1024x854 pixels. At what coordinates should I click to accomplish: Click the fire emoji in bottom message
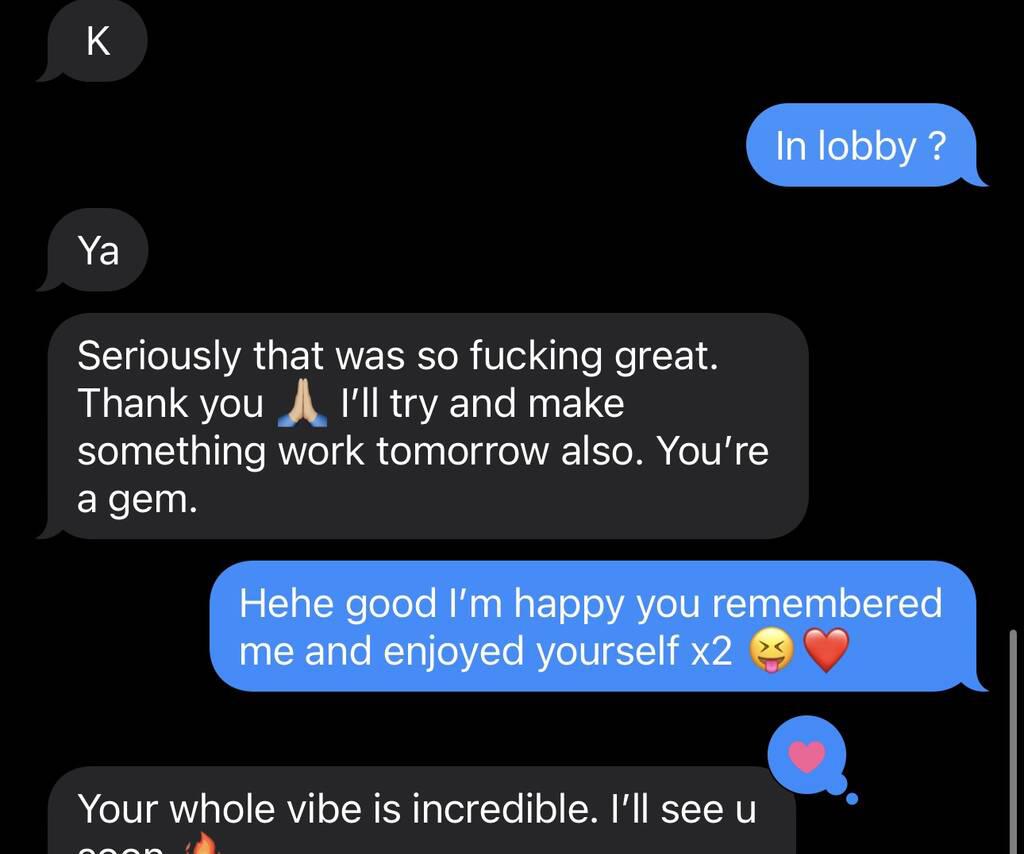point(202,844)
